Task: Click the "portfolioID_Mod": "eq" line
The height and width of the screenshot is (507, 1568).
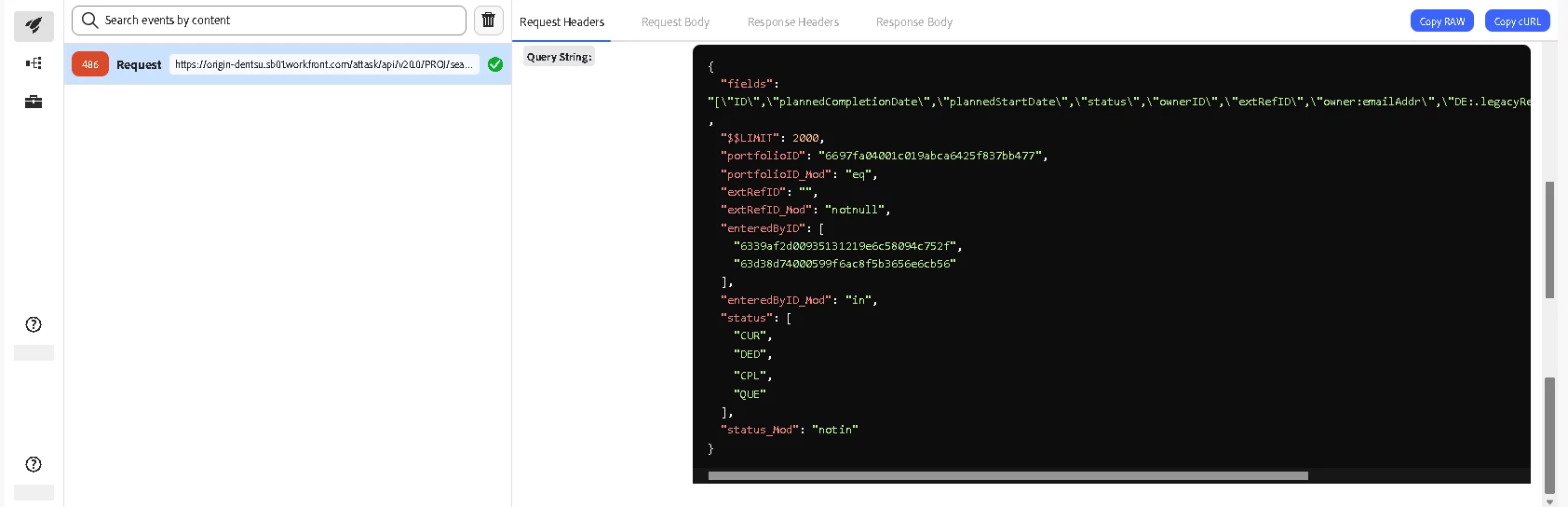Action: [798, 174]
